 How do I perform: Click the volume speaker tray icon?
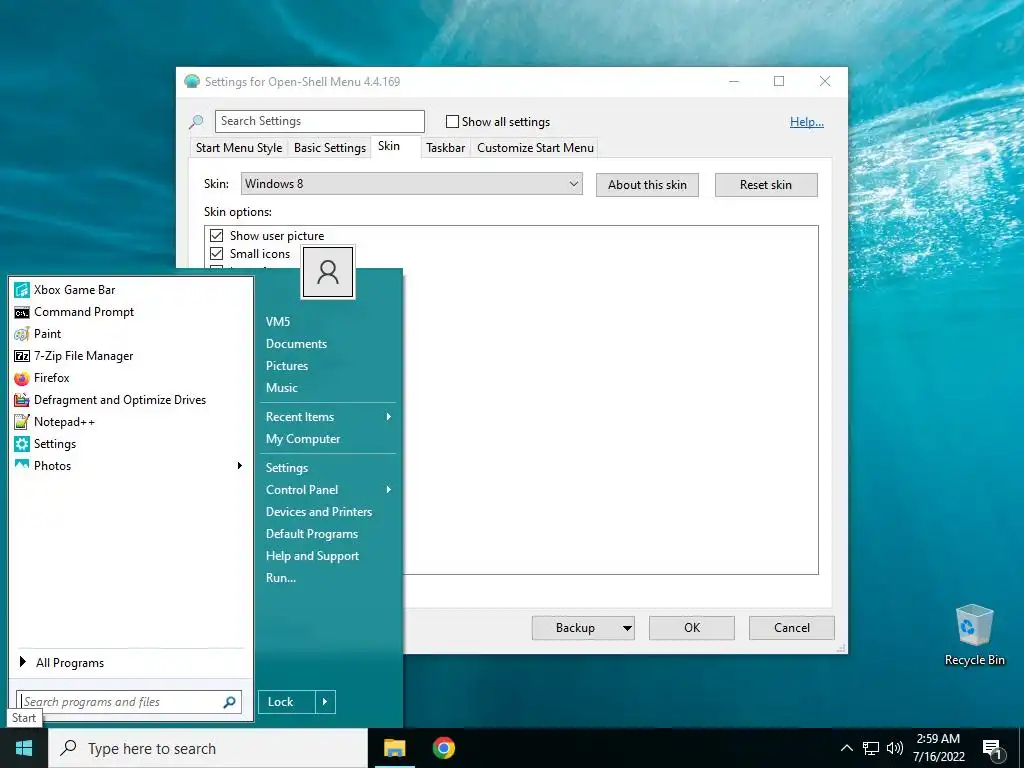pyautogui.click(x=895, y=748)
